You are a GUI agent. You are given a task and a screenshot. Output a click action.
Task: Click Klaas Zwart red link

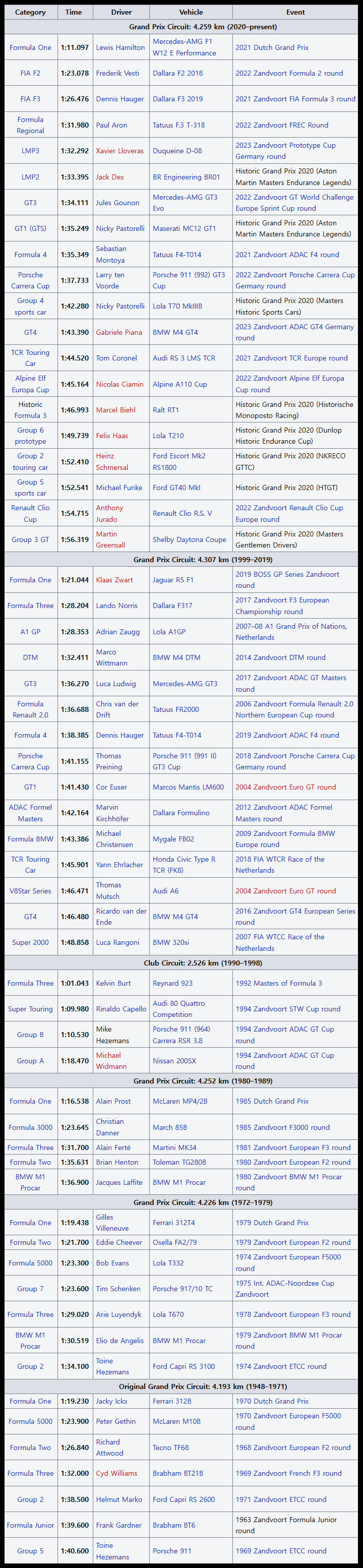coord(114,580)
